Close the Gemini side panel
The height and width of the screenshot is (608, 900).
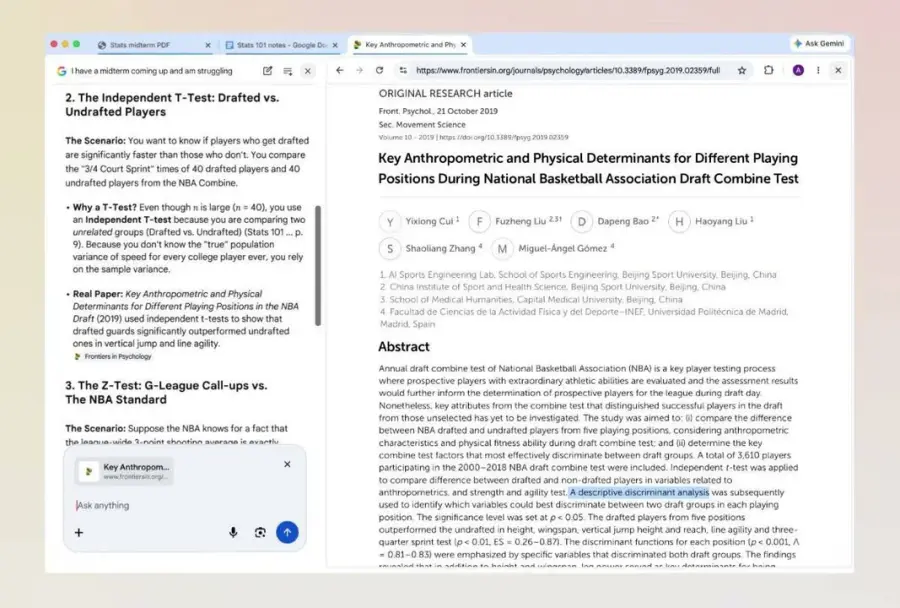tap(308, 71)
